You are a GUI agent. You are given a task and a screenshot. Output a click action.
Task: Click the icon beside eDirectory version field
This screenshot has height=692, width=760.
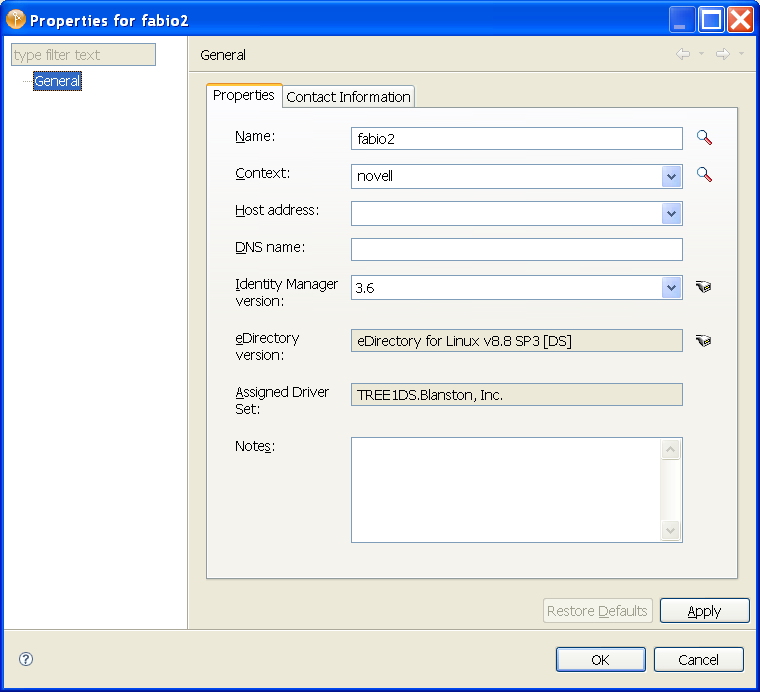pyautogui.click(x=704, y=341)
